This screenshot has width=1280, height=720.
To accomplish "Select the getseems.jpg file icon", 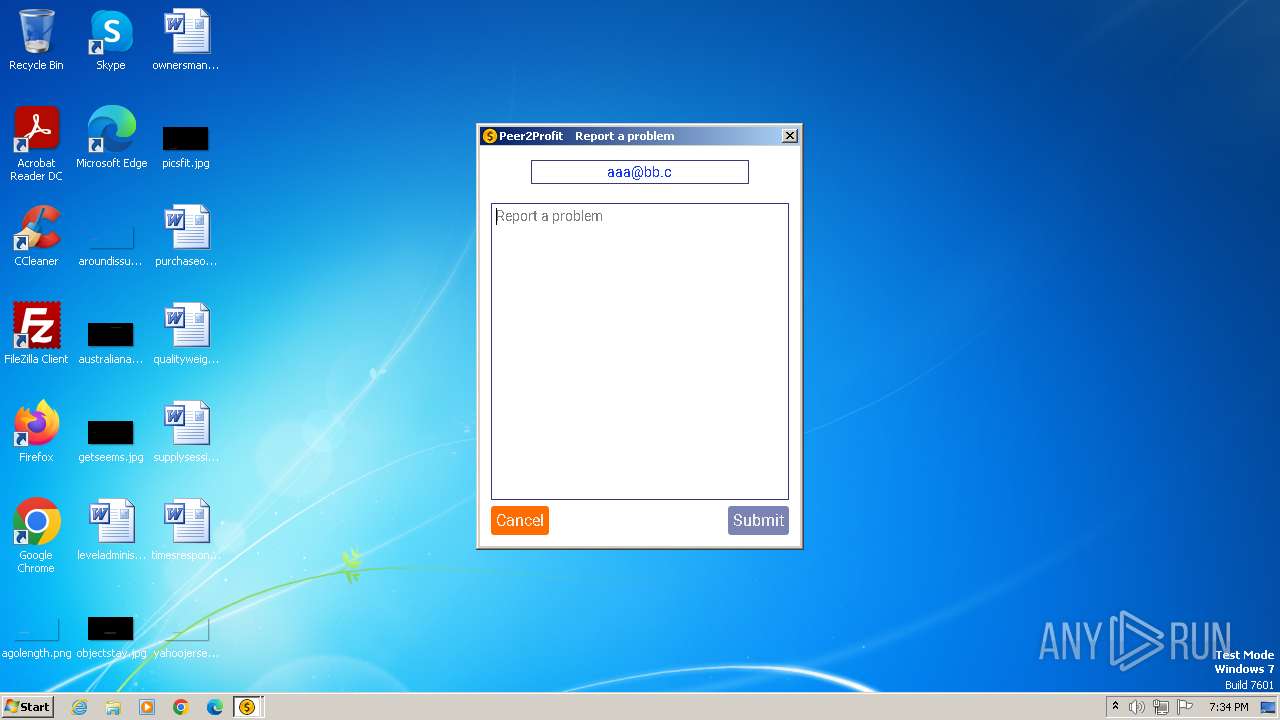I will click(111, 439).
